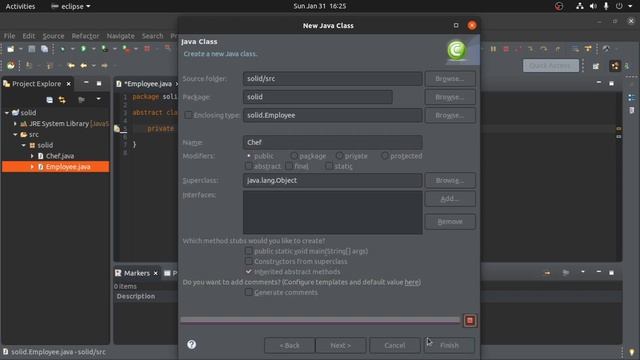Viewport: 640px width, 360px height.
Task: Check public static void main stub option
Action: tap(249, 251)
